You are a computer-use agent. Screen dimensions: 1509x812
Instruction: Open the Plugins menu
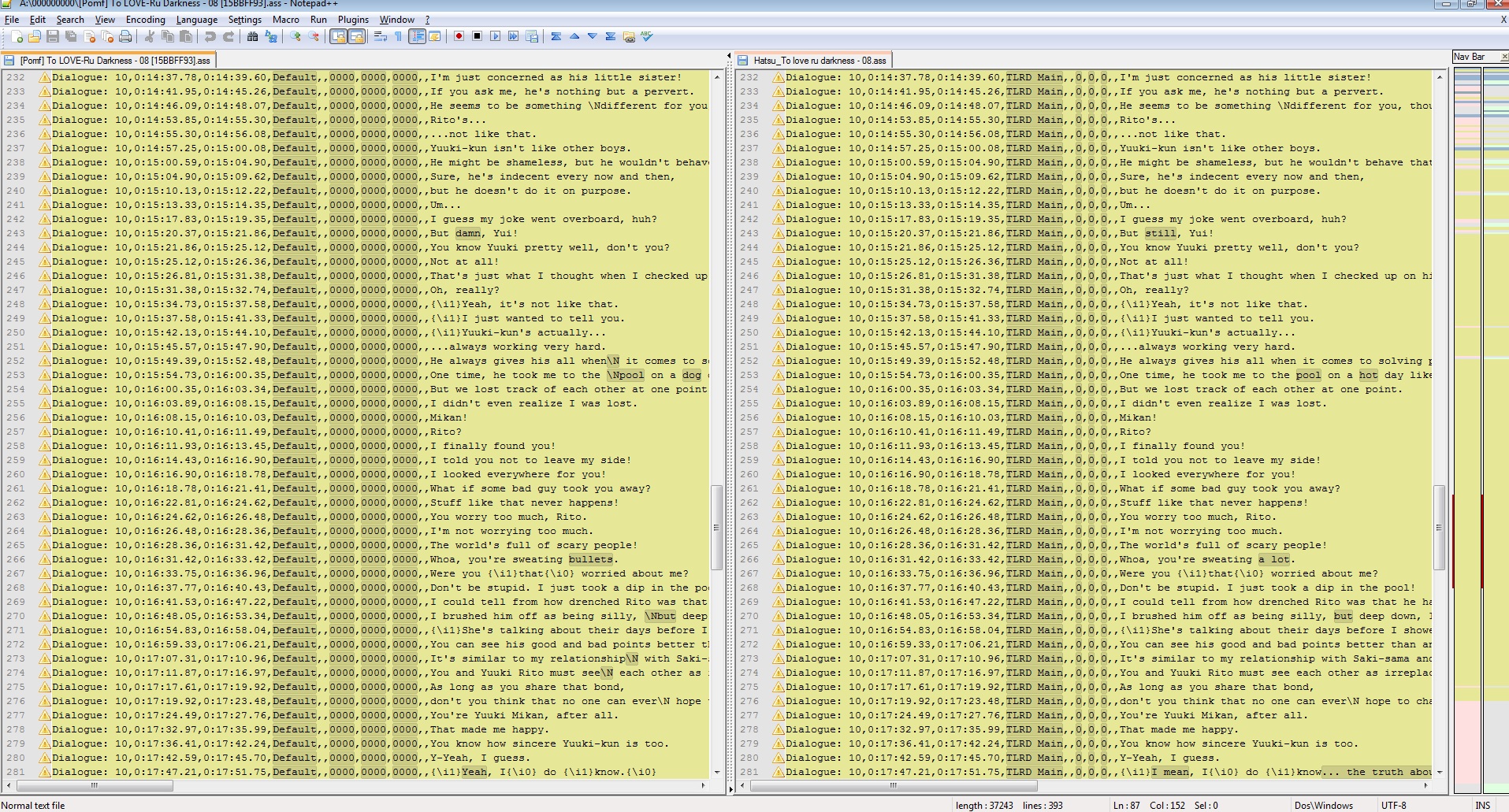point(353,20)
